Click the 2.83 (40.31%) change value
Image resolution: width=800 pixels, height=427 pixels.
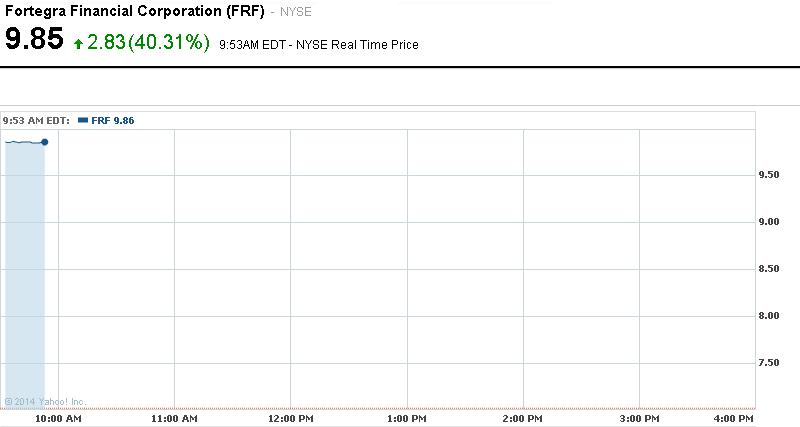149,42
